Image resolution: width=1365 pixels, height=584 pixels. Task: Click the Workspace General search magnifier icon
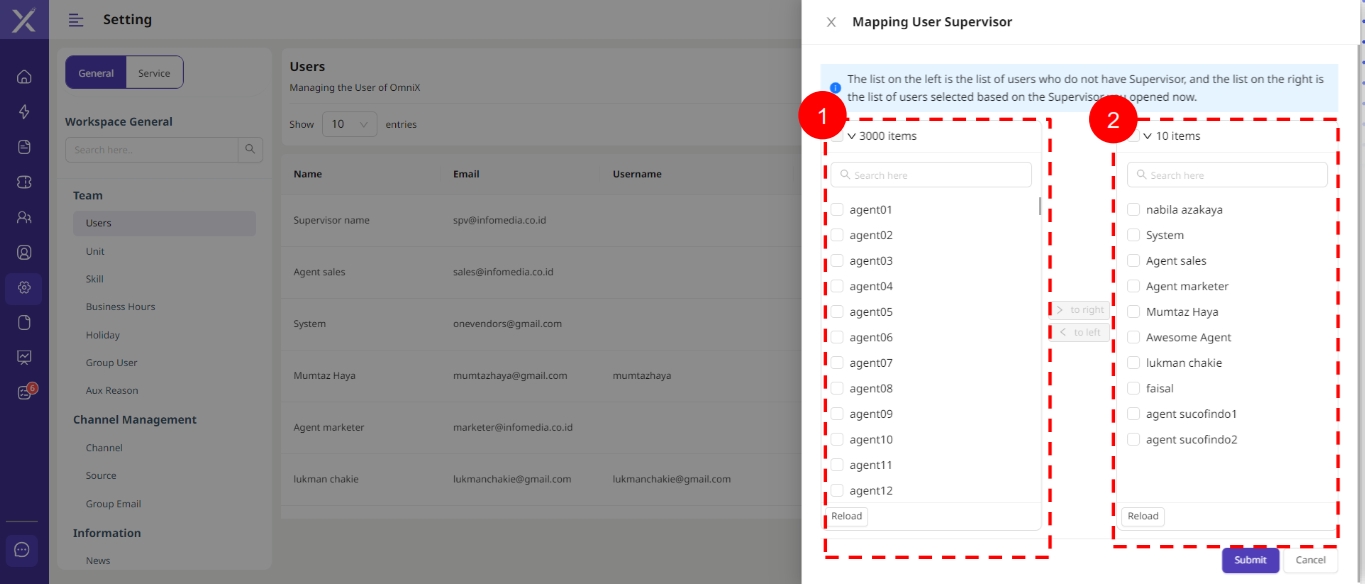(250, 150)
